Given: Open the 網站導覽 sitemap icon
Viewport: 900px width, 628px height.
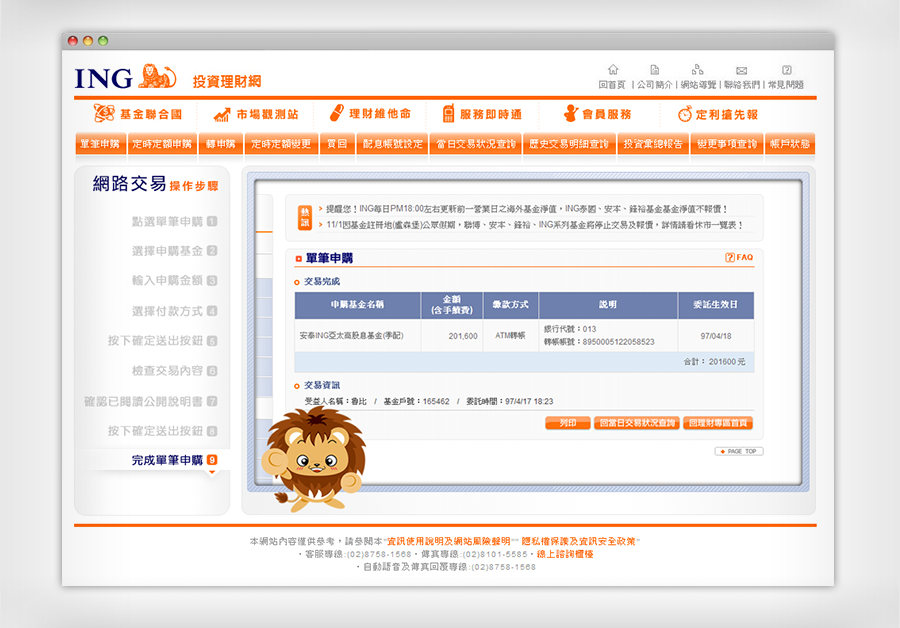Looking at the screenshot, I should [x=697, y=70].
